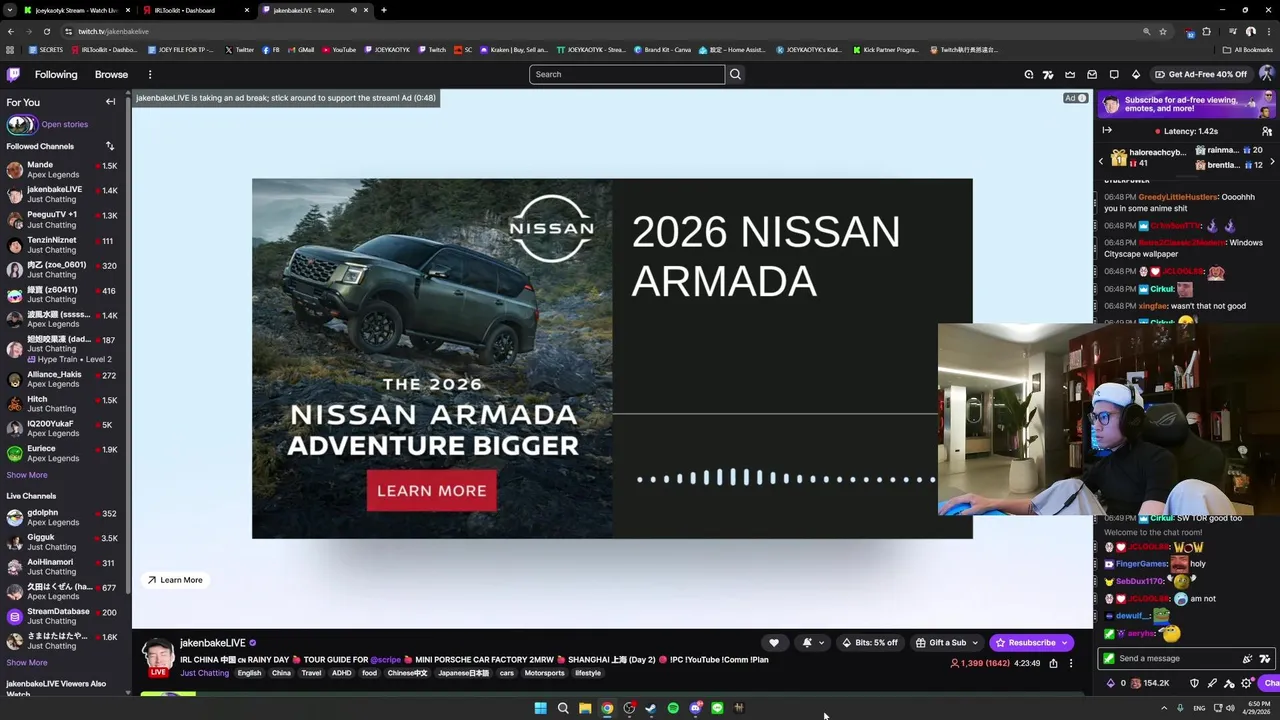Image resolution: width=1280 pixels, height=720 pixels.
Task: Sort the Followed Channels list
Action: tap(110, 146)
